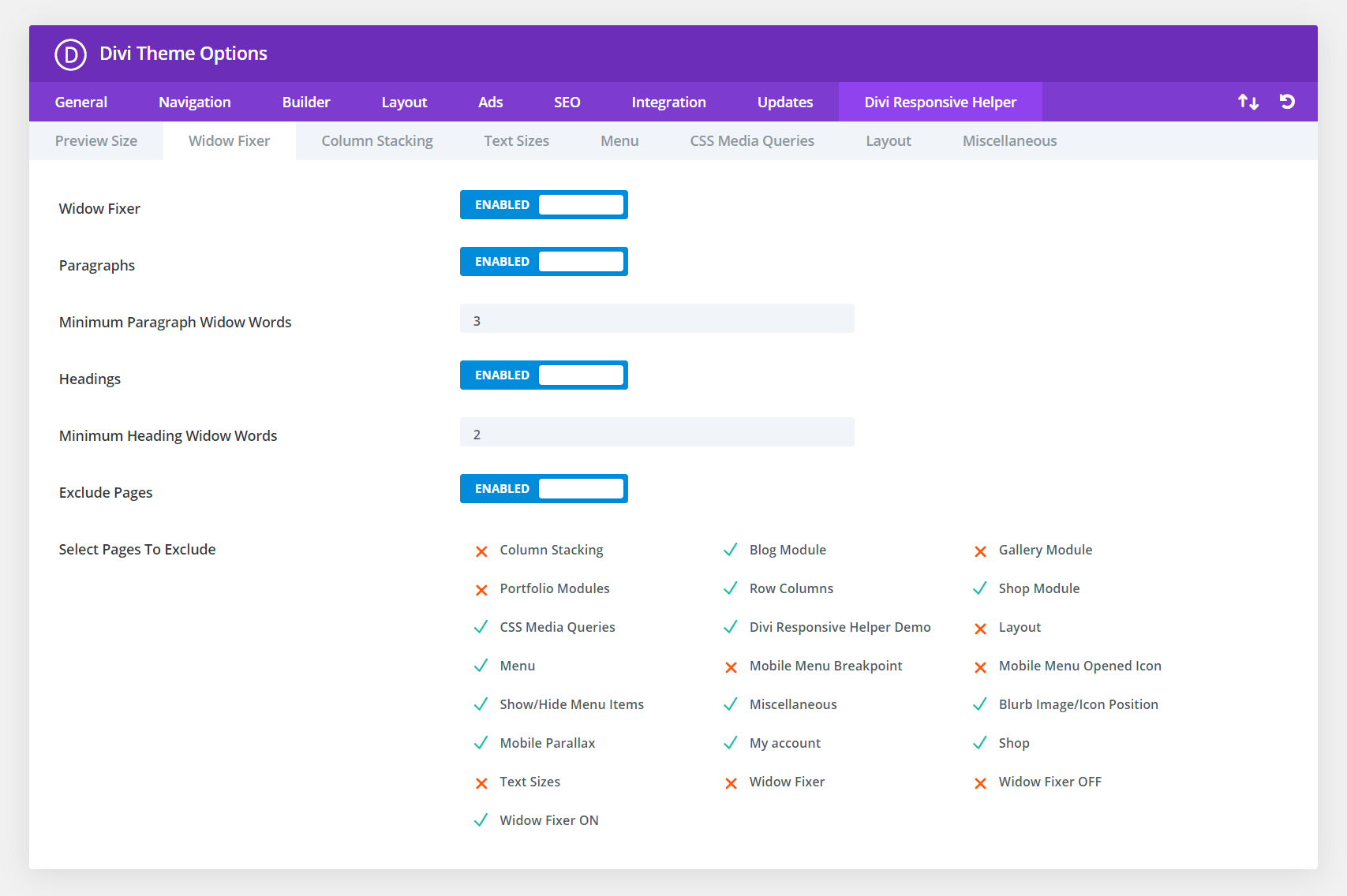Toggle My account page exclusion
This screenshot has height=896, width=1347.
pos(731,743)
